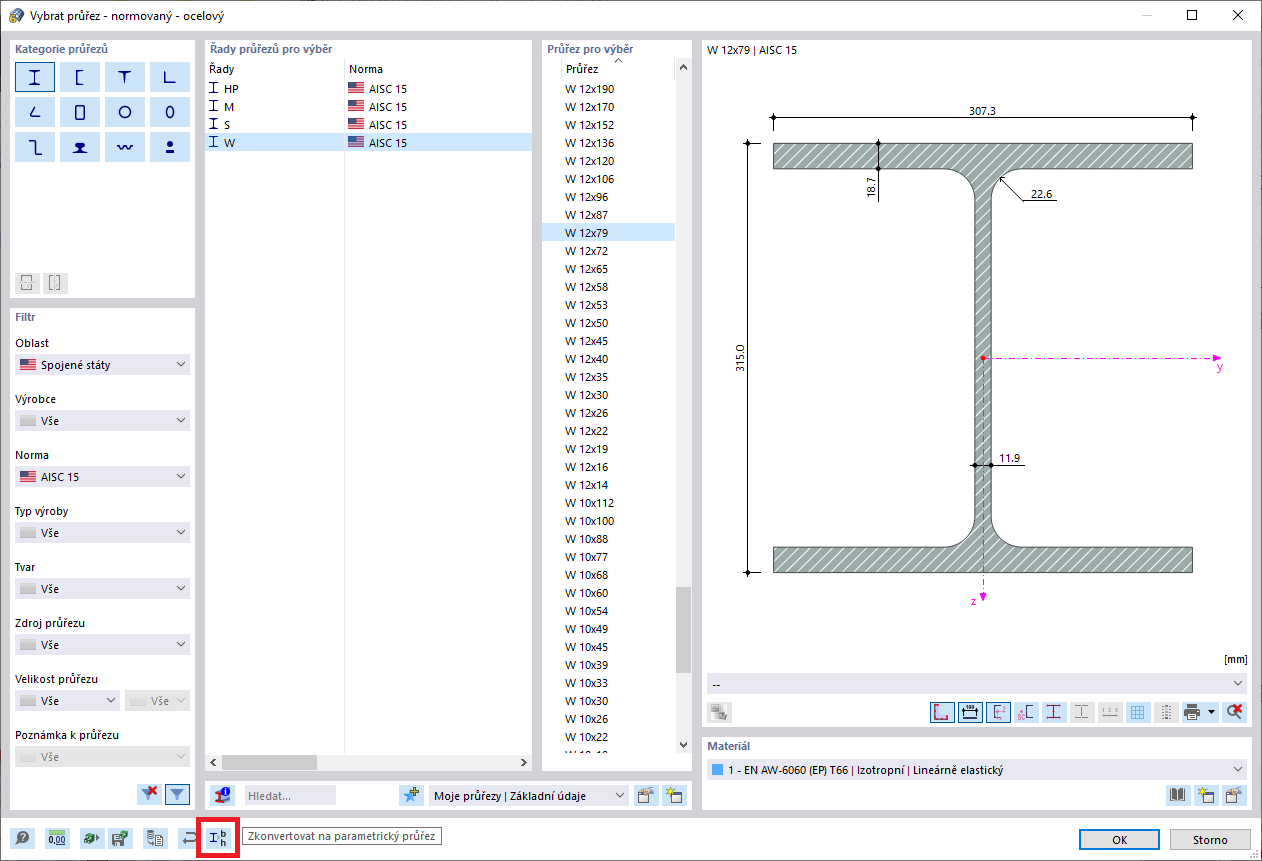Screen dimensions: 1262x861
Task: Select the channel section category icon
Action: pyautogui.click(x=80, y=76)
